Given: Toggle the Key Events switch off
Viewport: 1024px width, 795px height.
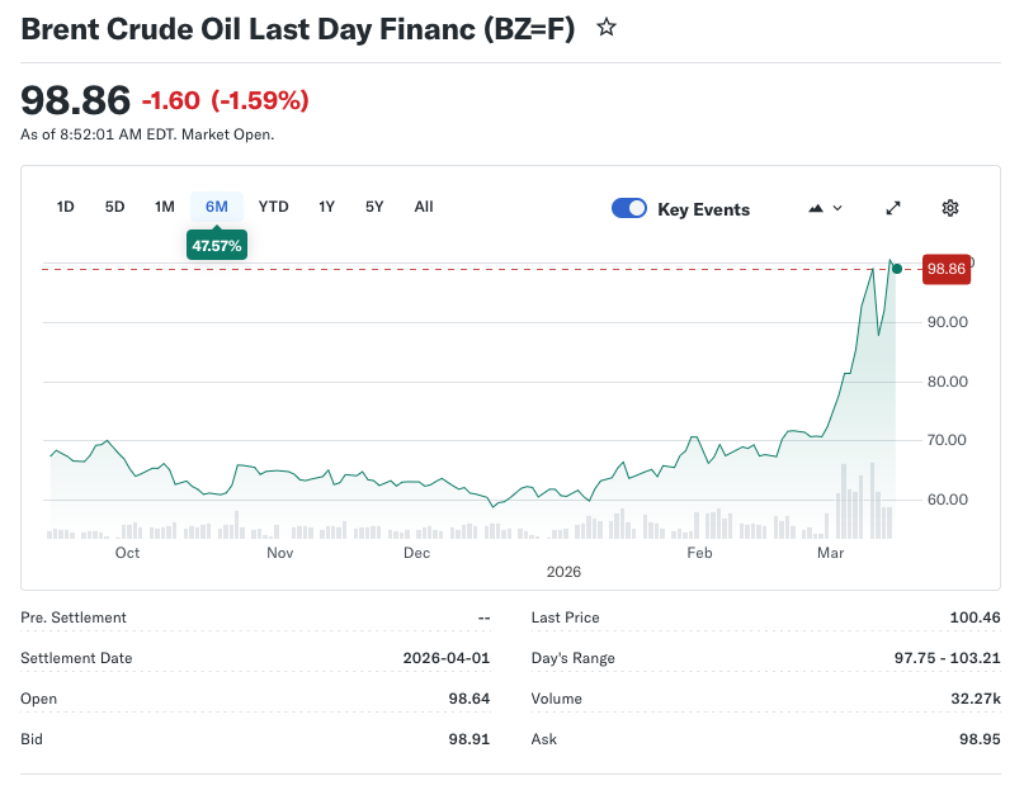Looking at the screenshot, I should coord(629,208).
